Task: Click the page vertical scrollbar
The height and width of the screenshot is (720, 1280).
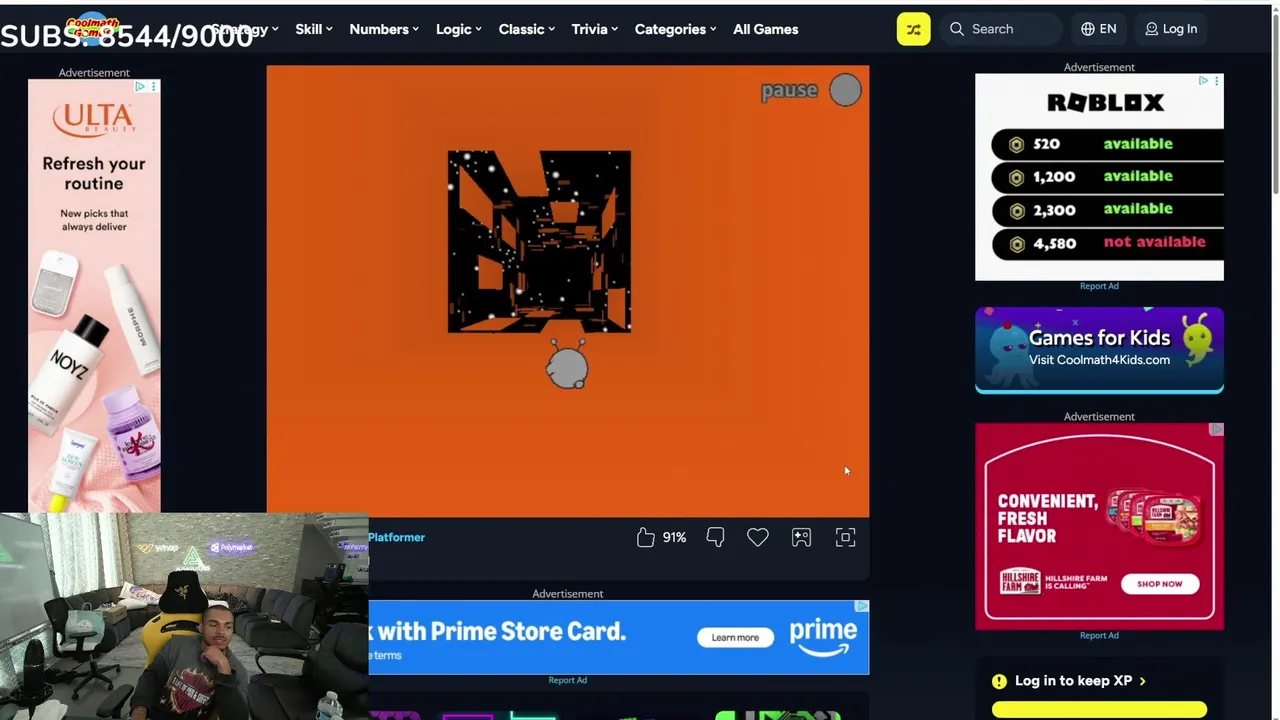Action: (1274, 100)
